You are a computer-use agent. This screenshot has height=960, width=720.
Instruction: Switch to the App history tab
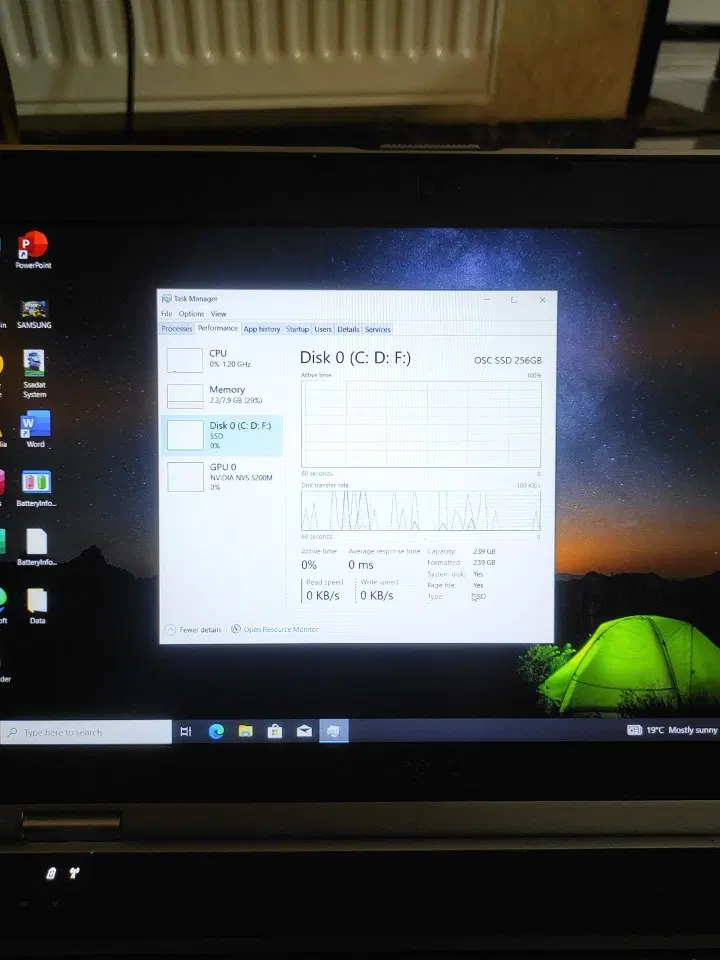pyautogui.click(x=261, y=329)
